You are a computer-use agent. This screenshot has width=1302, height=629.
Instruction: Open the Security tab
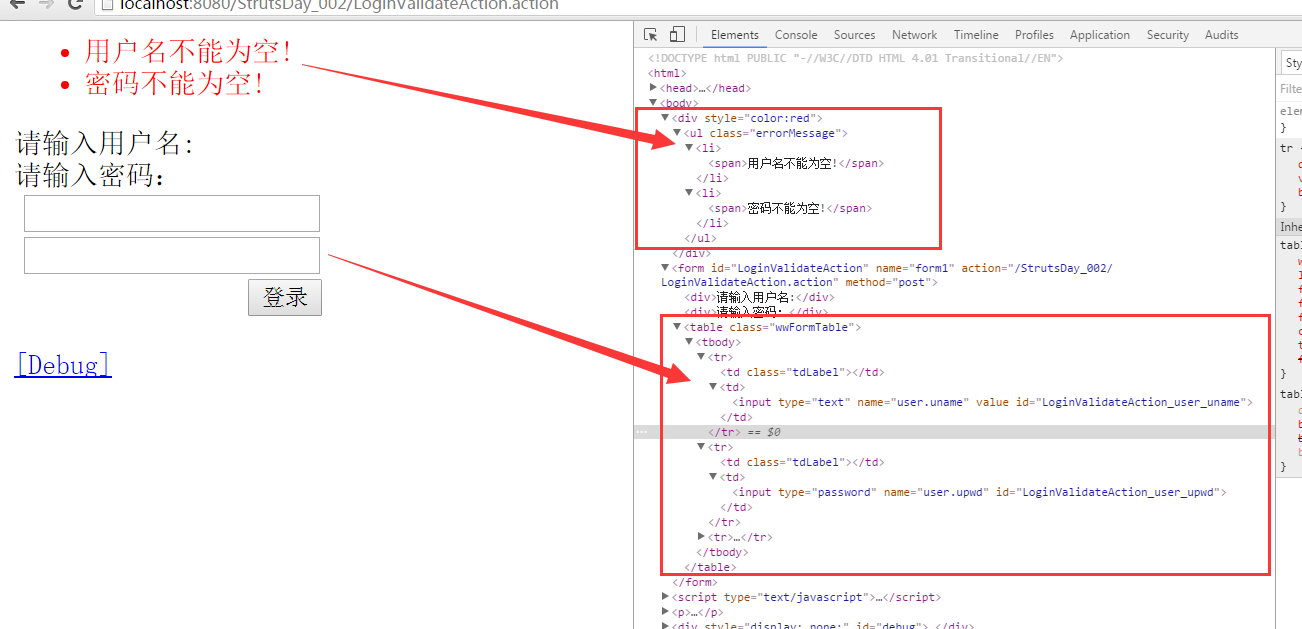pyautogui.click(x=1168, y=35)
